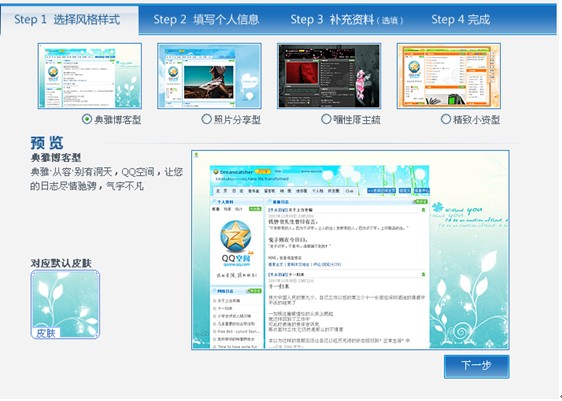Click the large preview image of blog
This screenshot has height=401, width=562.
[x=350, y=250]
